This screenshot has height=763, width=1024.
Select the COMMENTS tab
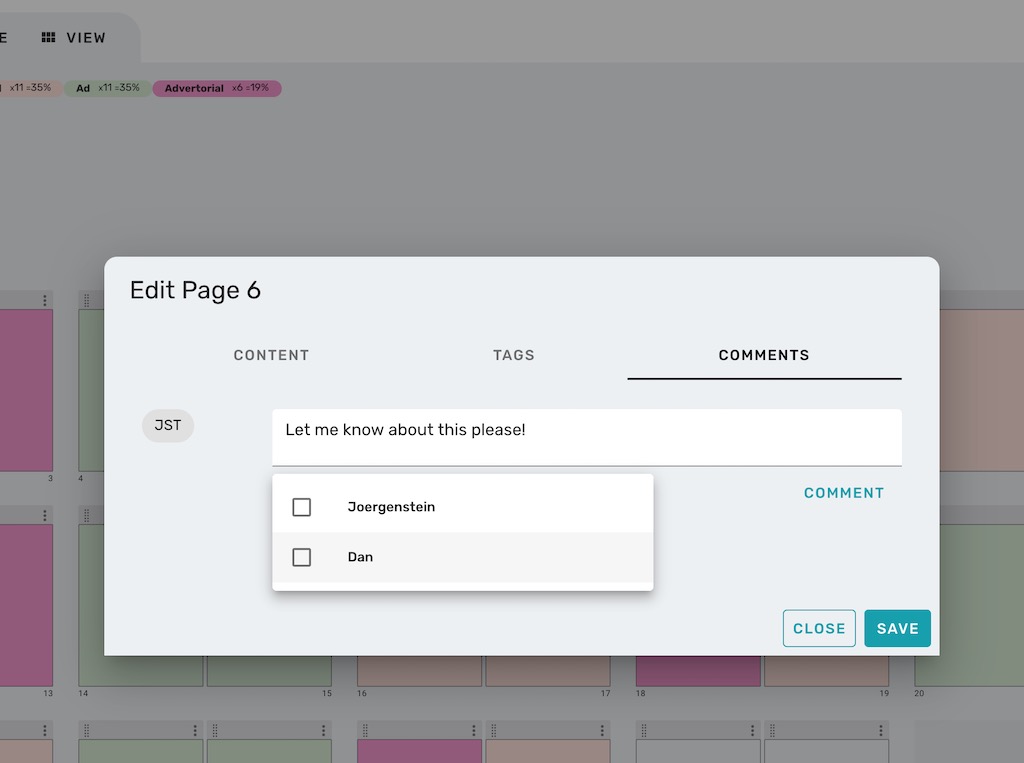point(764,355)
